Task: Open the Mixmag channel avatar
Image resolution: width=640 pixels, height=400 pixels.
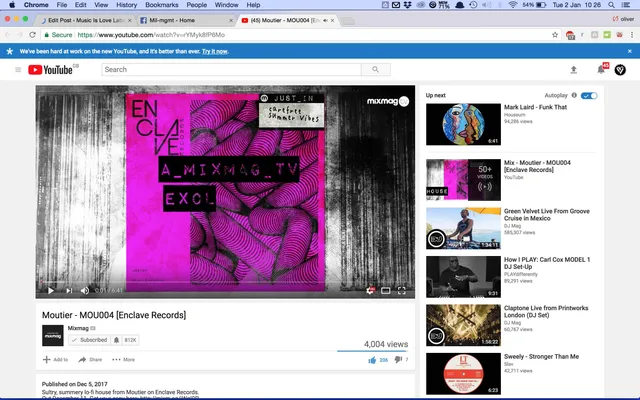Action: (53, 336)
